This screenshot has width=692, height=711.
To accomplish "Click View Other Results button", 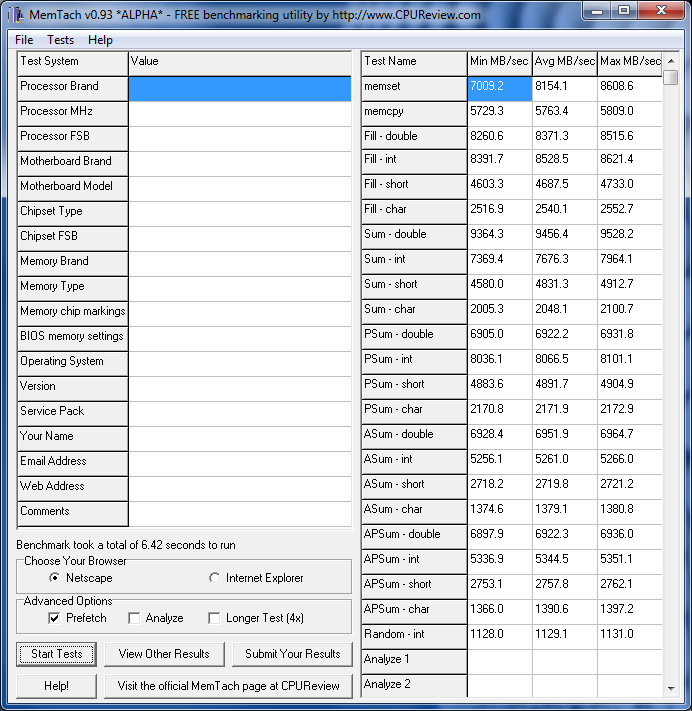I will [164, 654].
